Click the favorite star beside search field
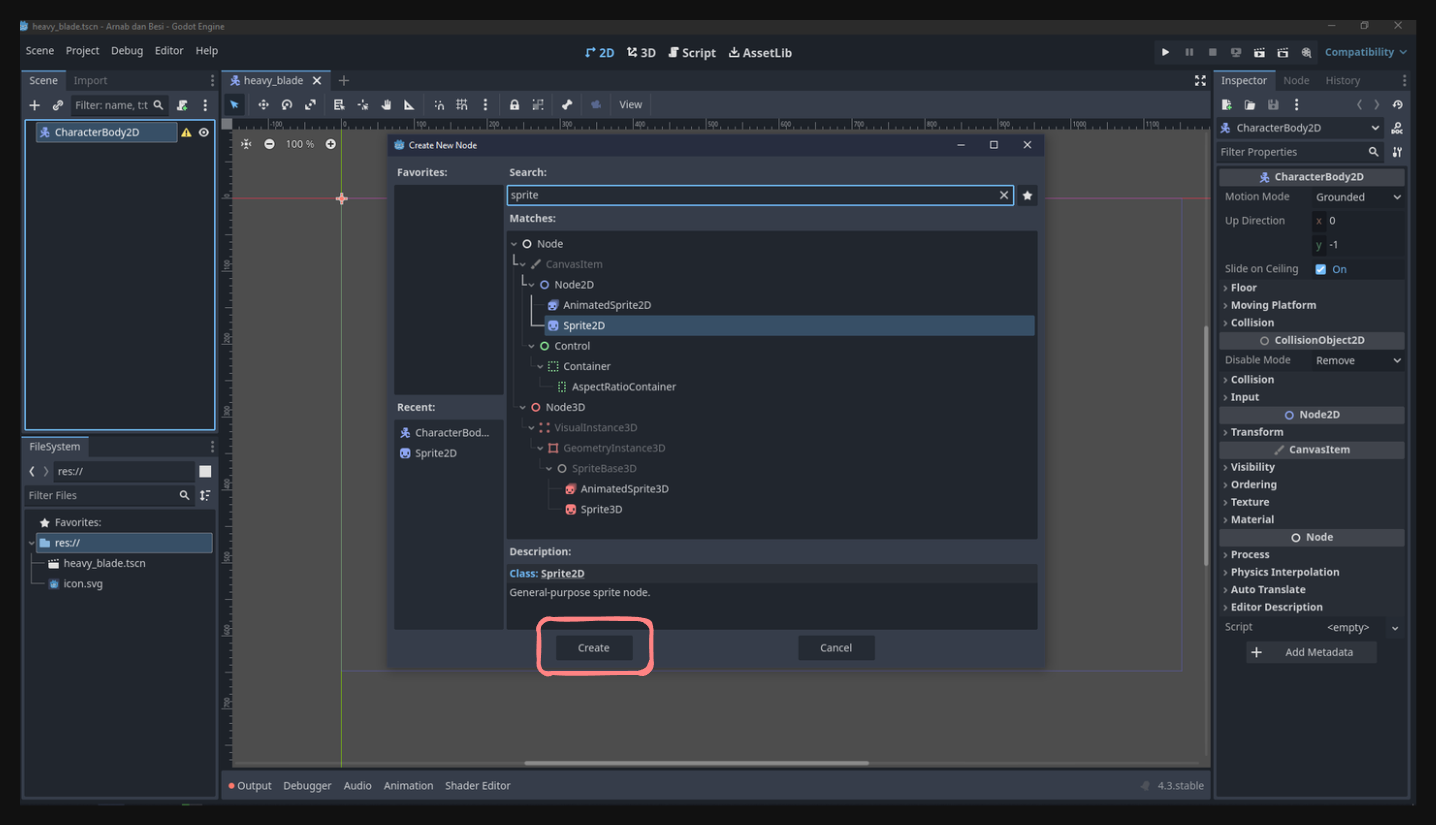Image resolution: width=1436 pixels, height=825 pixels. (x=1027, y=195)
